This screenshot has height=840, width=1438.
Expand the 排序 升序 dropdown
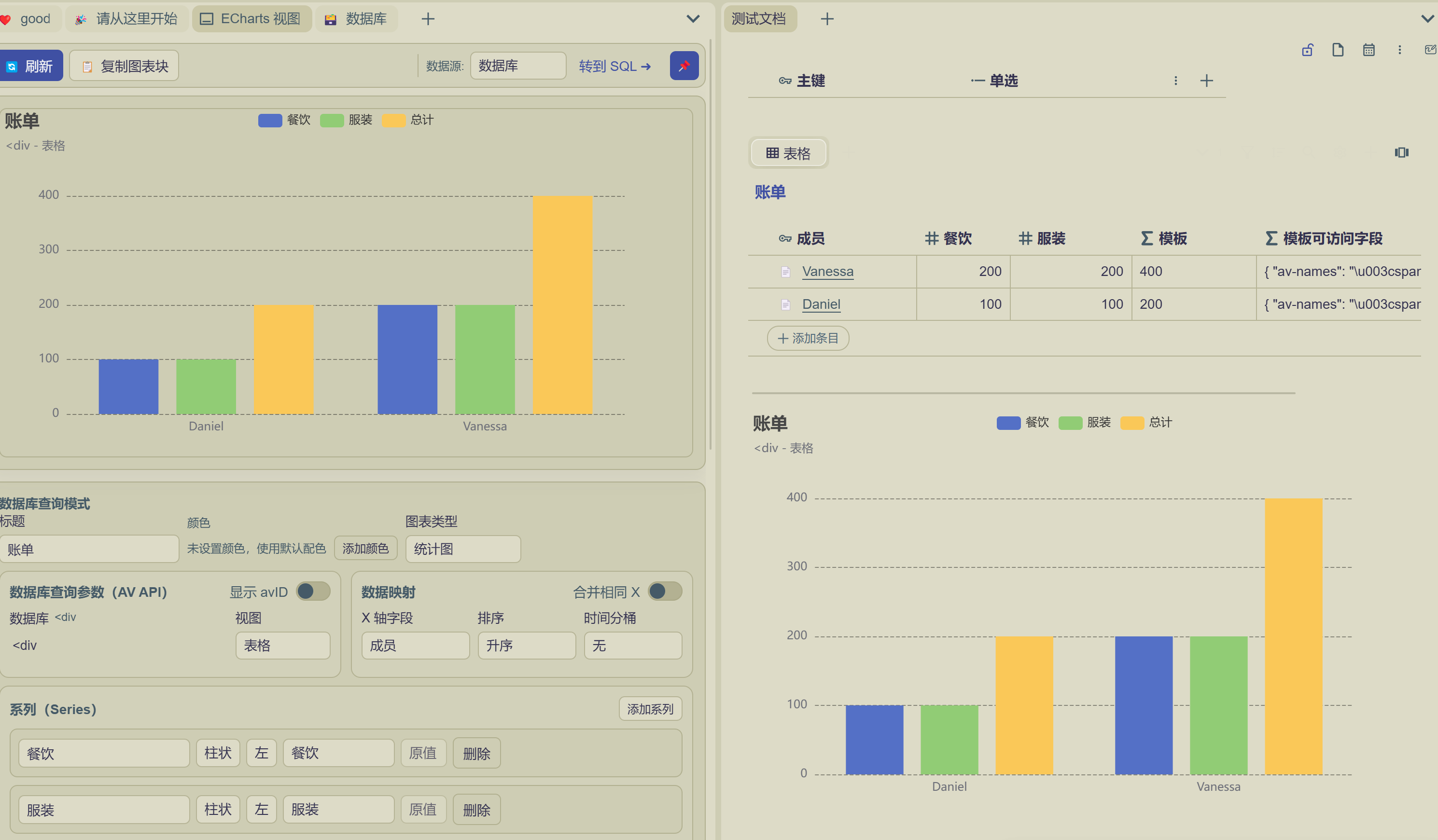click(x=526, y=646)
